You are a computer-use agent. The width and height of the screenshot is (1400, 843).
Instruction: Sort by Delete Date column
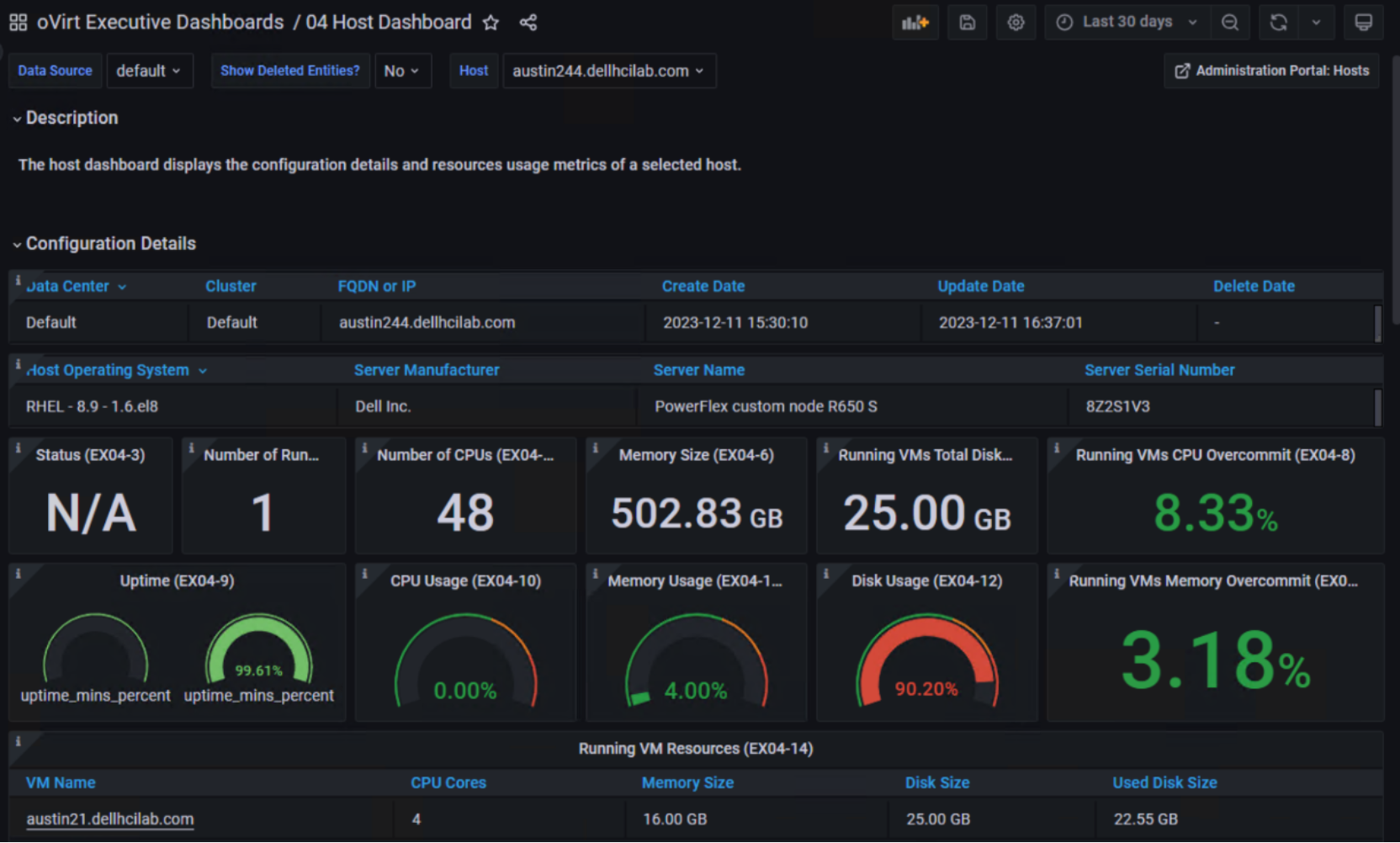tap(1254, 286)
